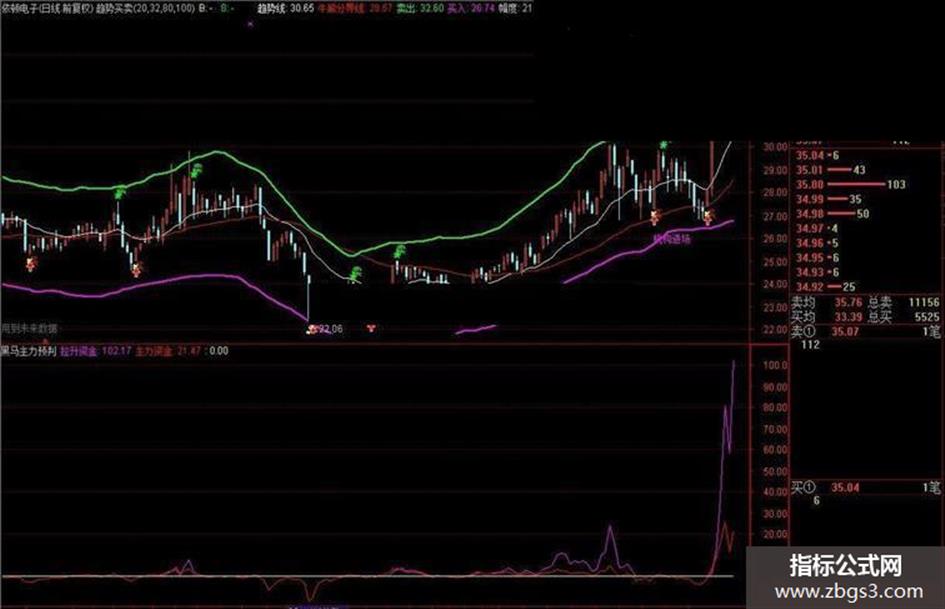
Task: Select the 34.95 order book row
Action: (817, 257)
